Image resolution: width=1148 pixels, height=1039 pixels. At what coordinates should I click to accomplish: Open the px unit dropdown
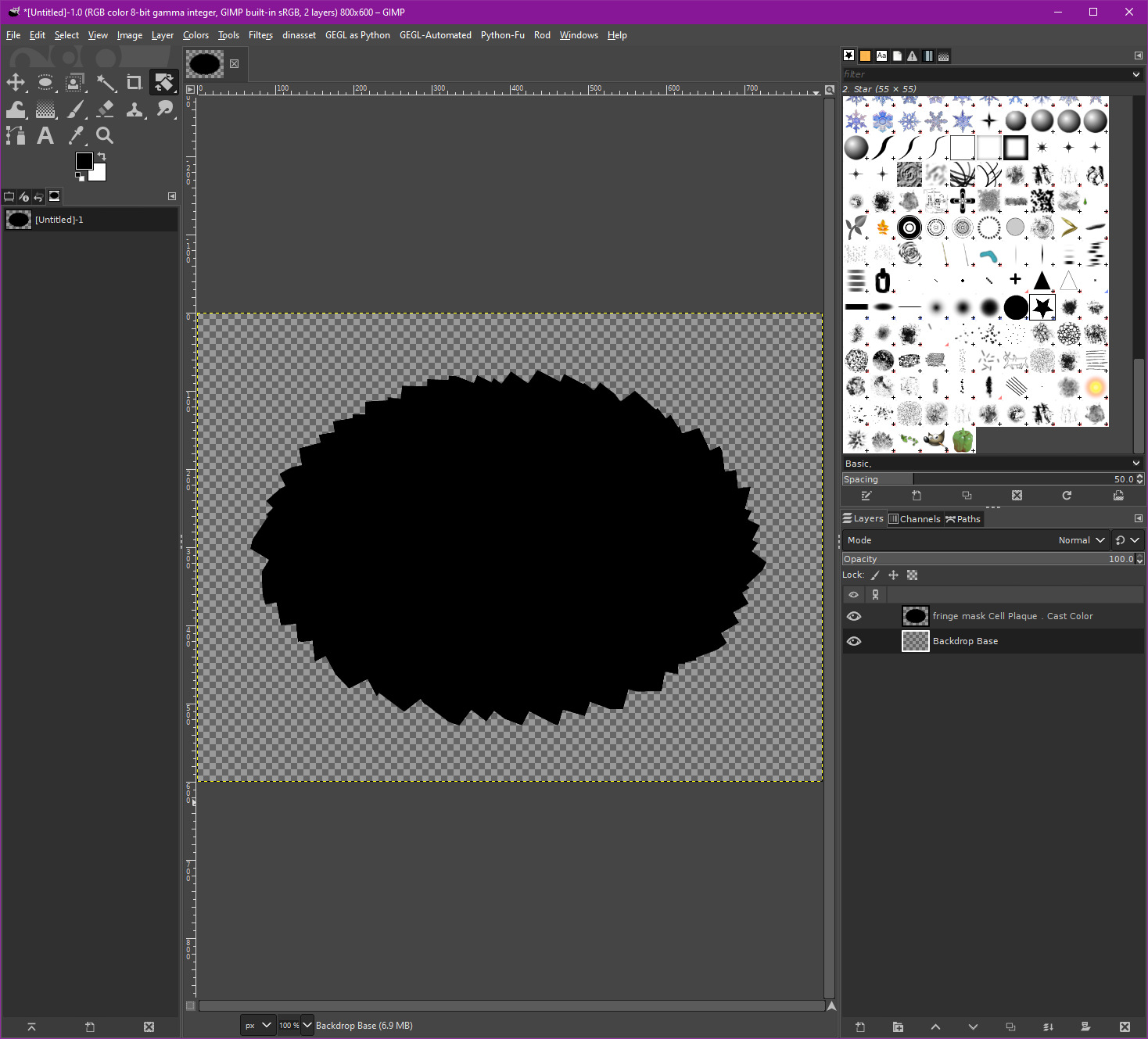258,1025
